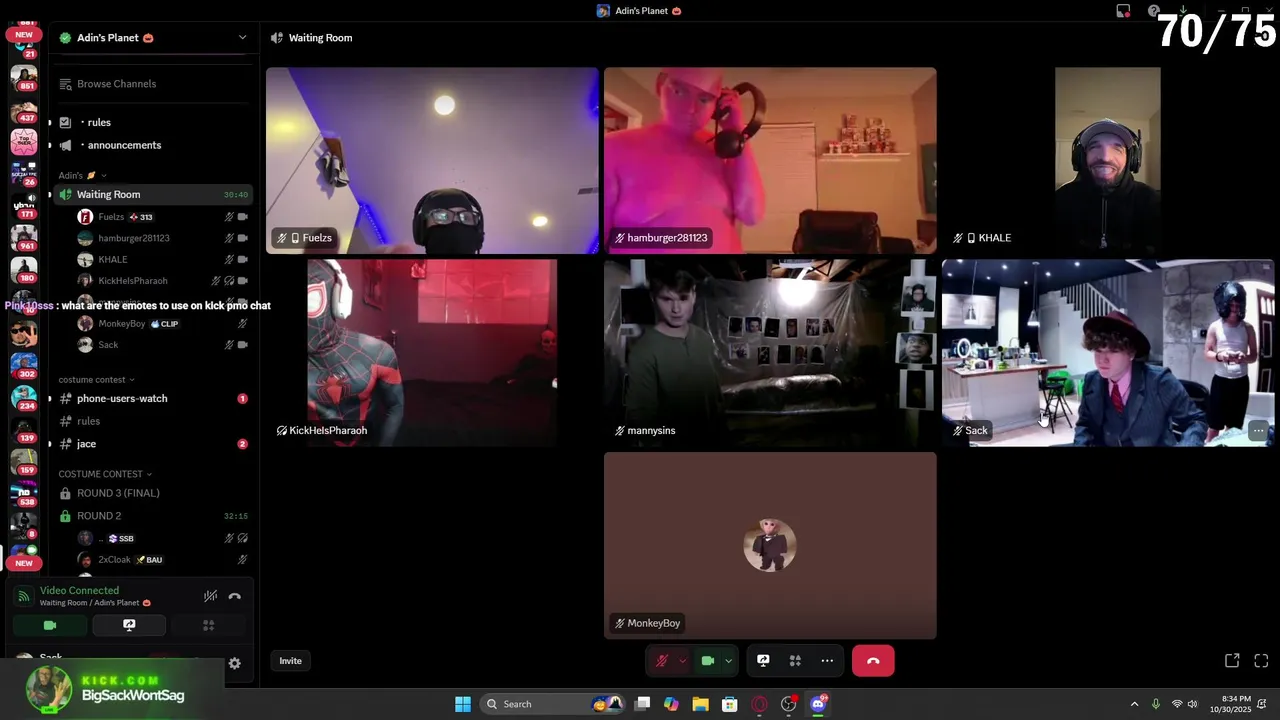Show hidden system tray icons

coord(1134,704)
